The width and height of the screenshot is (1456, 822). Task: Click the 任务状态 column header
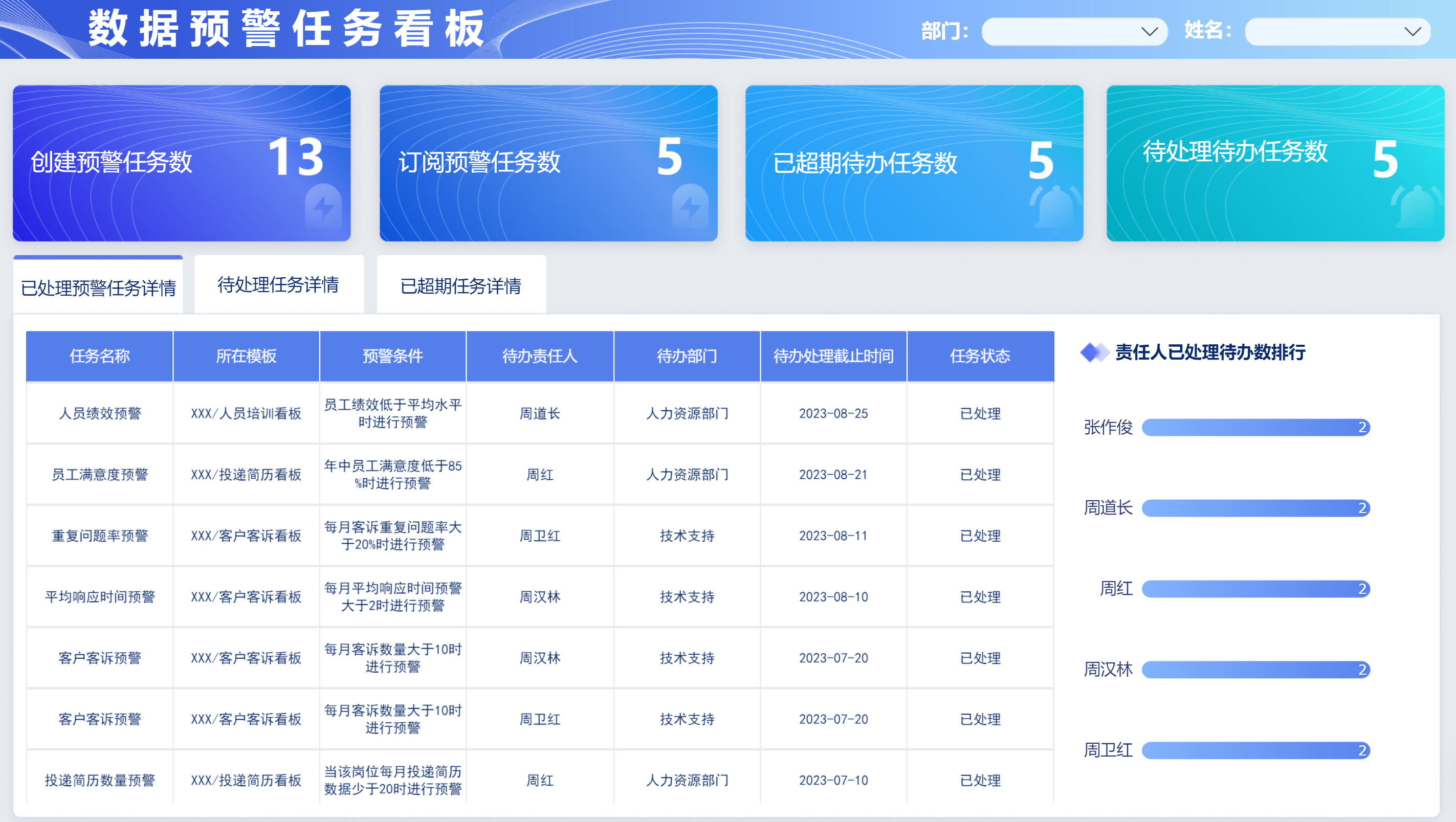coord(980,356)
